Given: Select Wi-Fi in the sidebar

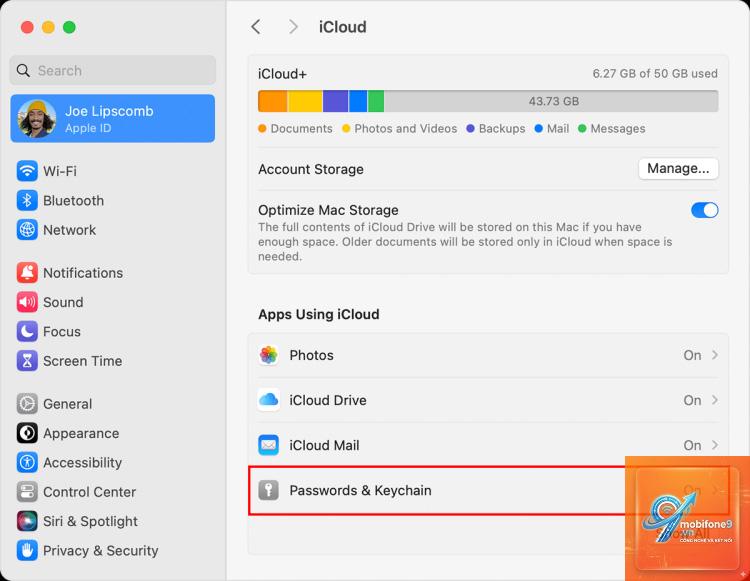Looking at the screenshot, I should tap(113, 171).
